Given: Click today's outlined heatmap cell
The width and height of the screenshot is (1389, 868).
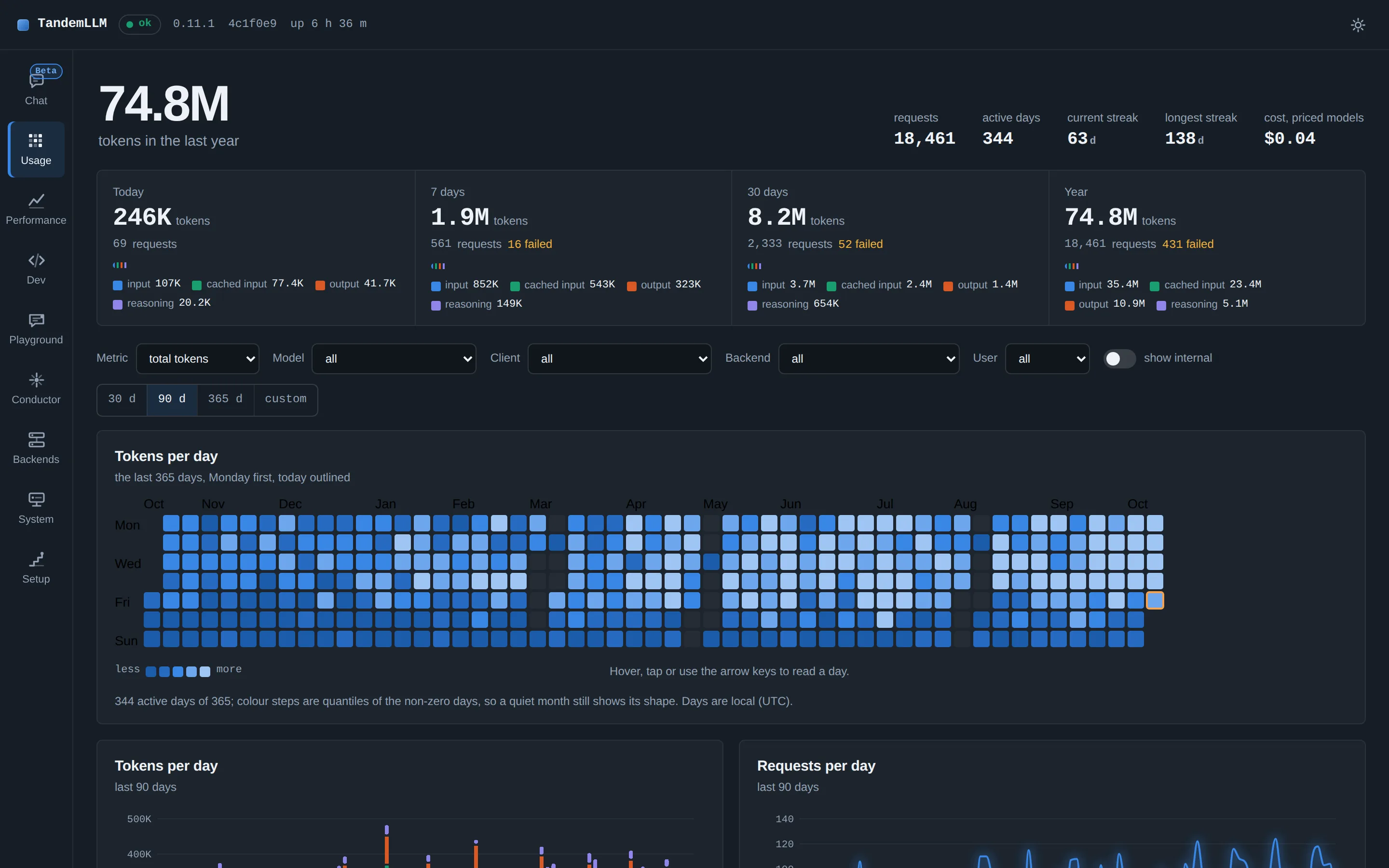Looking at the screenshot, I should tap(1155, 600).
